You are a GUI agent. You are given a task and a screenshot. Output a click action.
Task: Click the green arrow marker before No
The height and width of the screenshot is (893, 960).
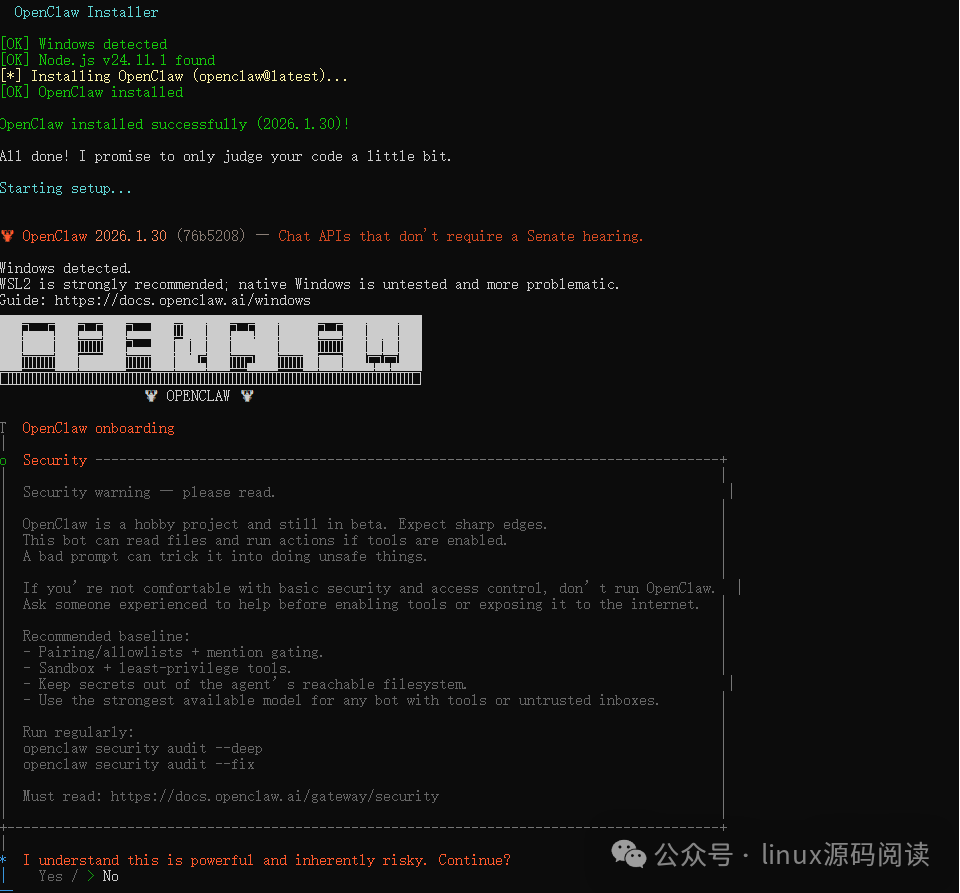click(x=91, y=876)
